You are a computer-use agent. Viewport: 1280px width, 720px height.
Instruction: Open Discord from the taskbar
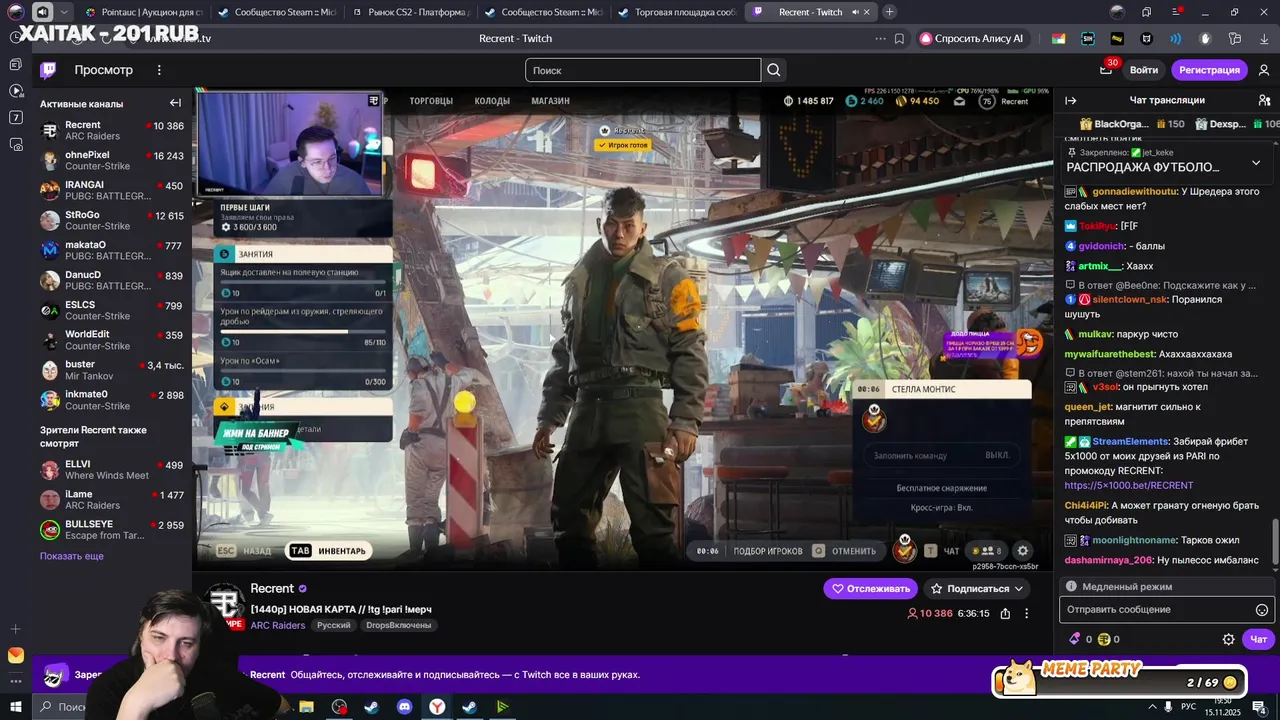(x=404, y=707)
